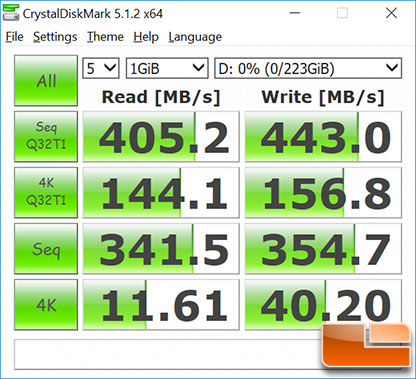The width and height of the screenshot is (416, 379).
Task: Click the 4K write result 40.20
Action: pos(323,305)
